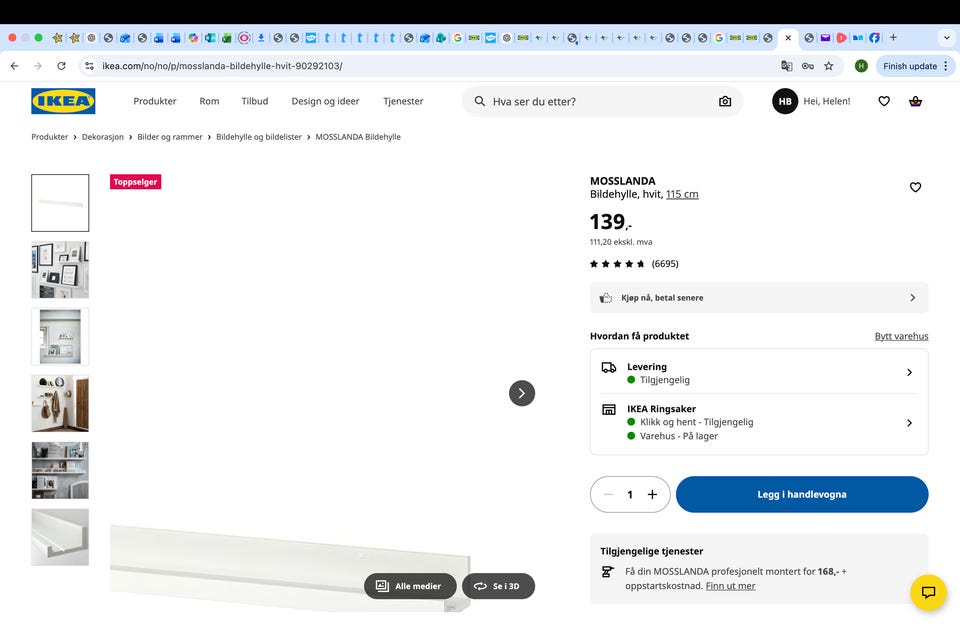Image resolution: width=960 pixels, height=624 pixels.
Task: Increase quantity with plus button
Action: click(653, 494)
